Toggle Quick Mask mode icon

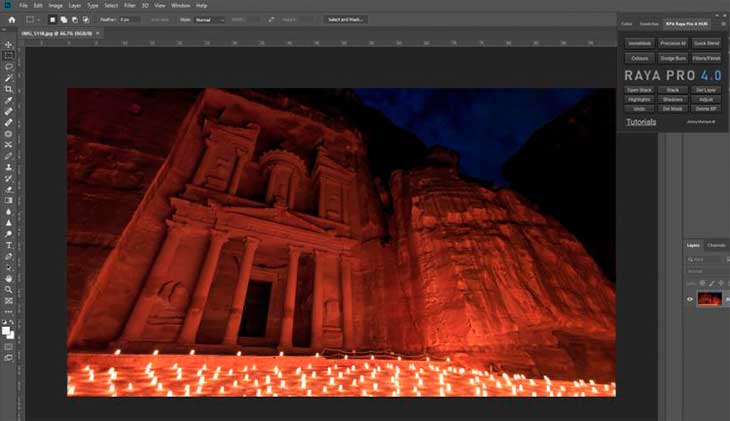(8, 347)
